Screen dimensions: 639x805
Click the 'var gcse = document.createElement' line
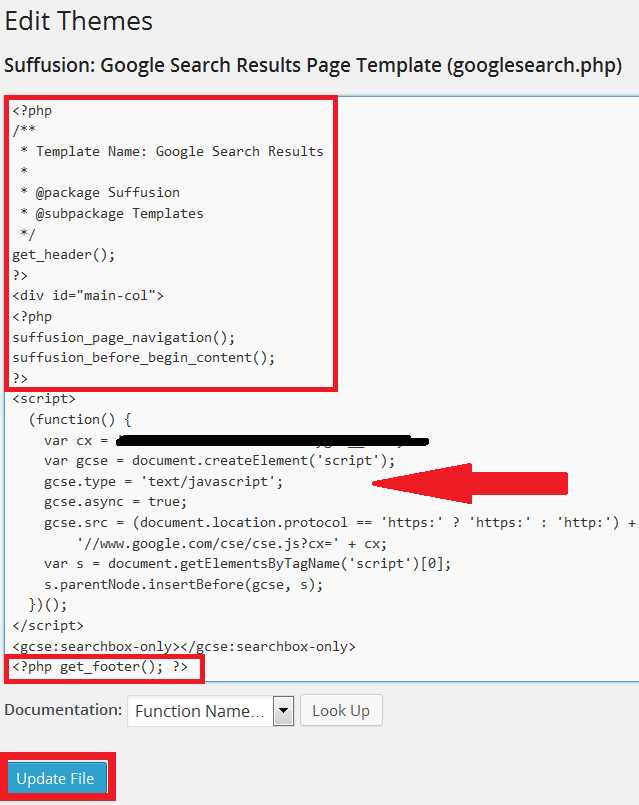click(x=220, y=461)
